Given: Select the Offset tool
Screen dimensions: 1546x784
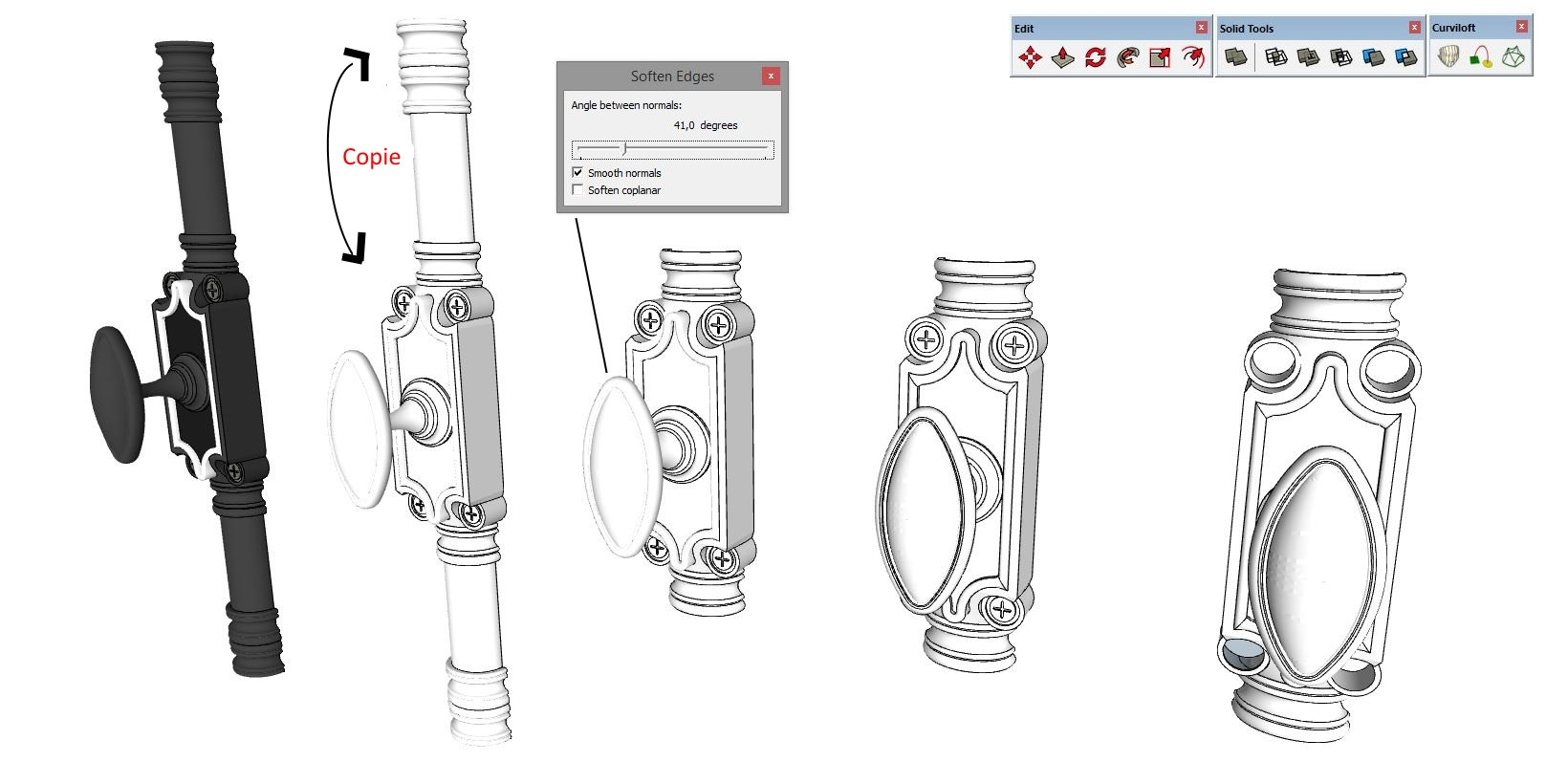Looking at the screenshot, I should 1192,58.
